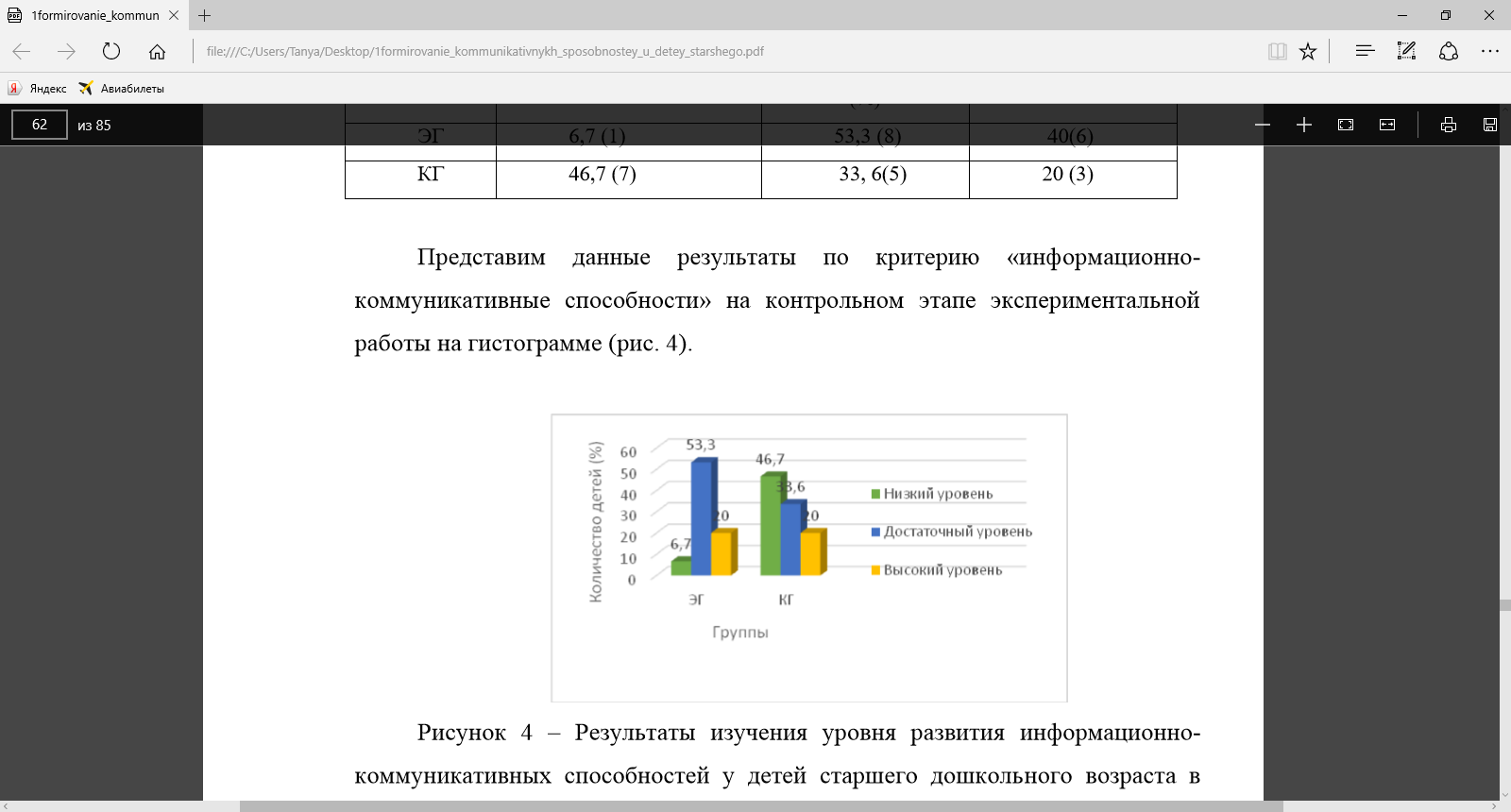The image size is (1511, 812).
Task: Minimize the browser window
Action: point(1402,15)
